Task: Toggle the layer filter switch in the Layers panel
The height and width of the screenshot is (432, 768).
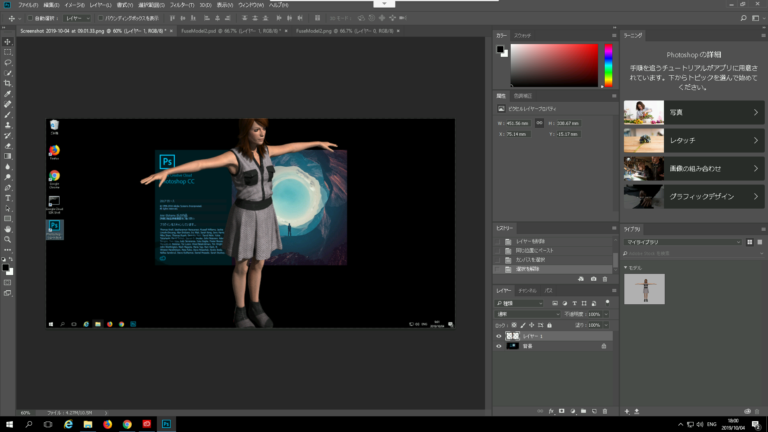Action: (607, 303)
